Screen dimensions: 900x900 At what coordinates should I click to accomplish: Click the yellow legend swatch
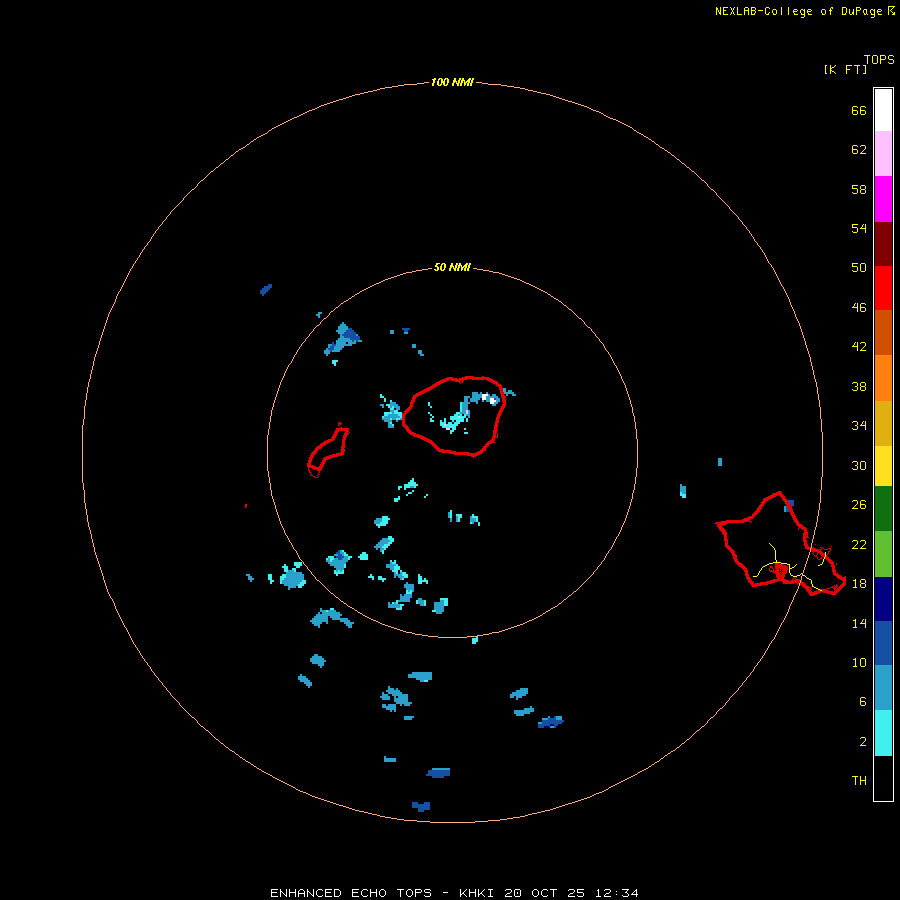pyautogui.click(x=883, y=465)
